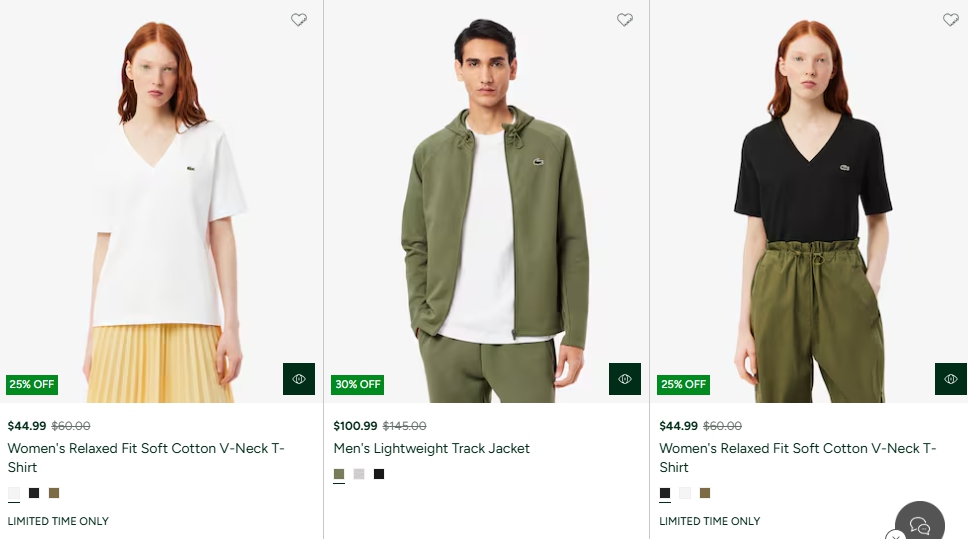Open quick view for Men's Track Jacket

coord(625,379)
